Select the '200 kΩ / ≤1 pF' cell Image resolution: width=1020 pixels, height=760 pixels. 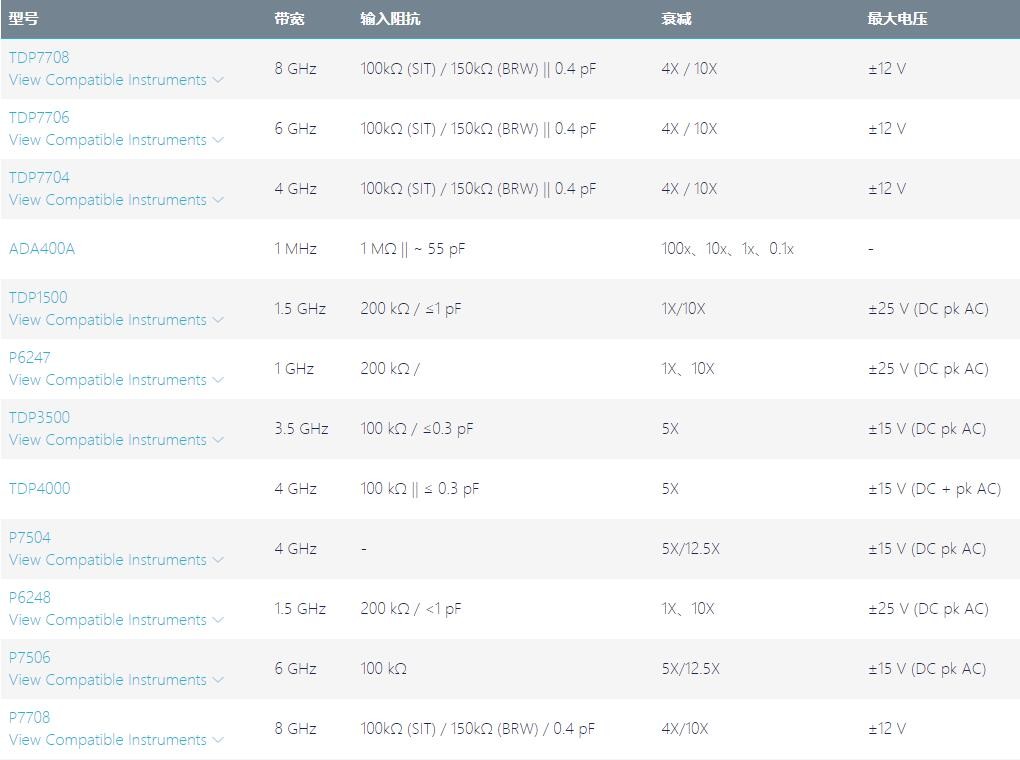click(411, 309)
